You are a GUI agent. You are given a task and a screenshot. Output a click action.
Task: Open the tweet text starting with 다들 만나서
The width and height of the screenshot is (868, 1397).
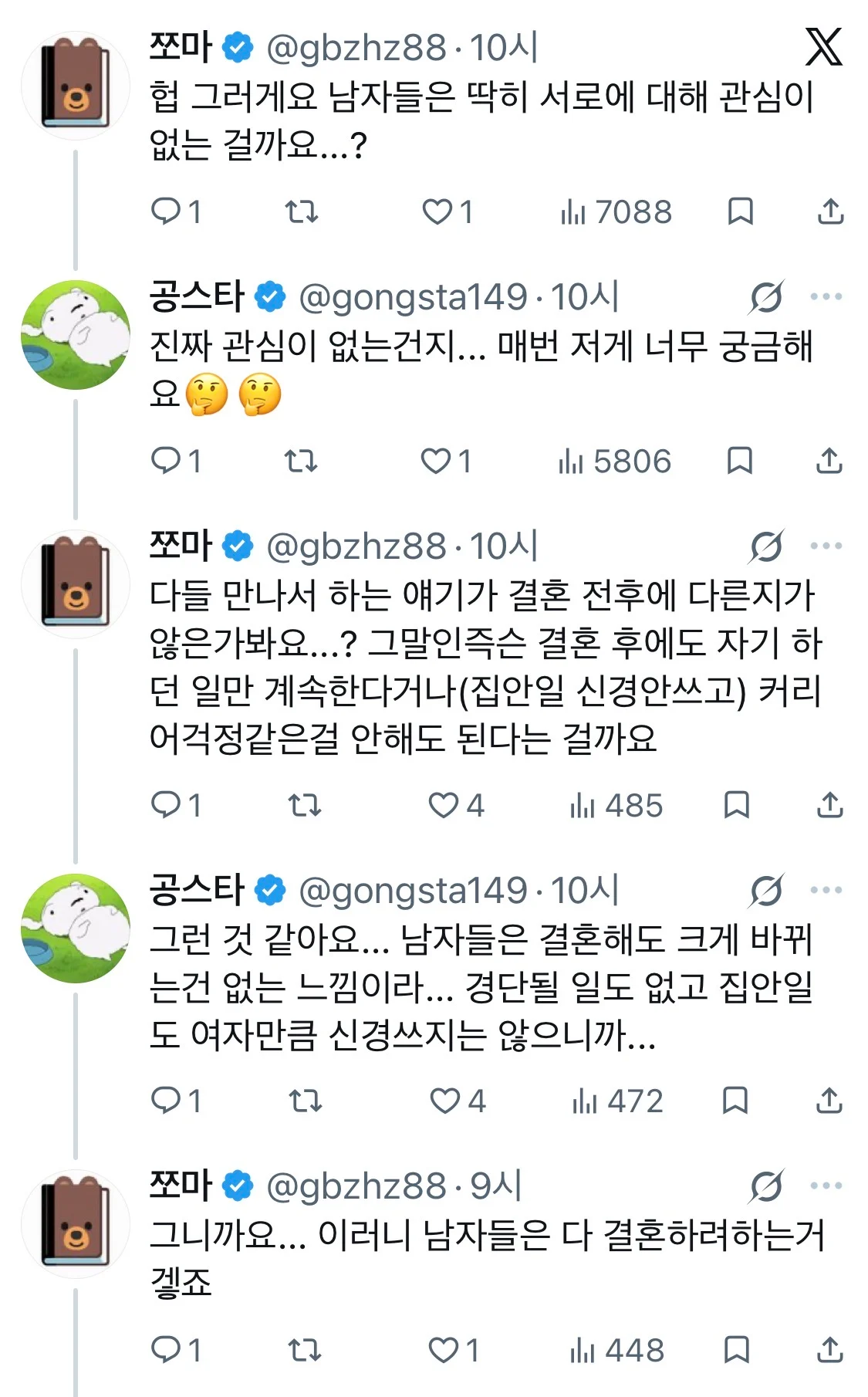point(486,666)
